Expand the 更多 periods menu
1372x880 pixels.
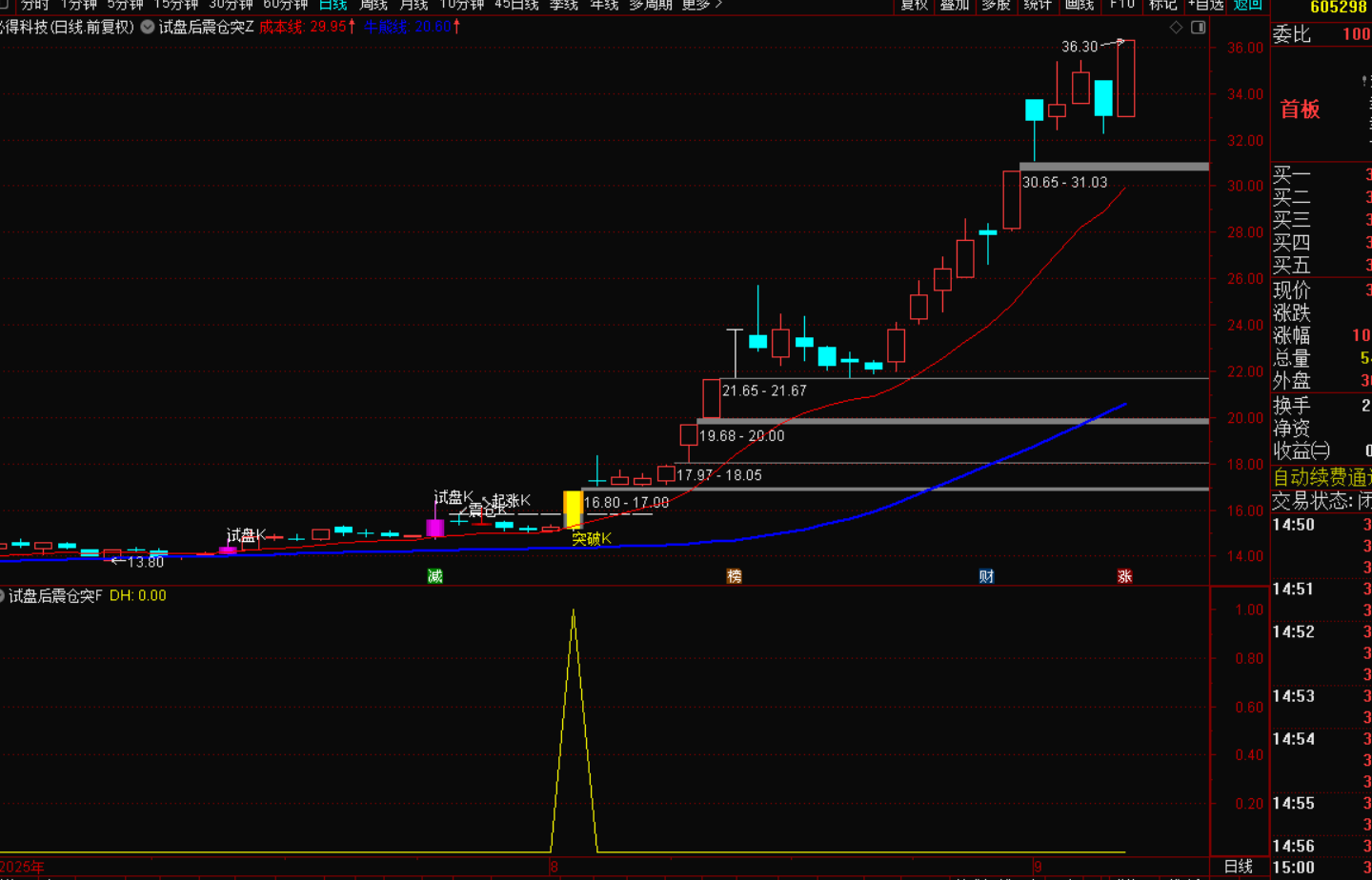pos(700,5)
